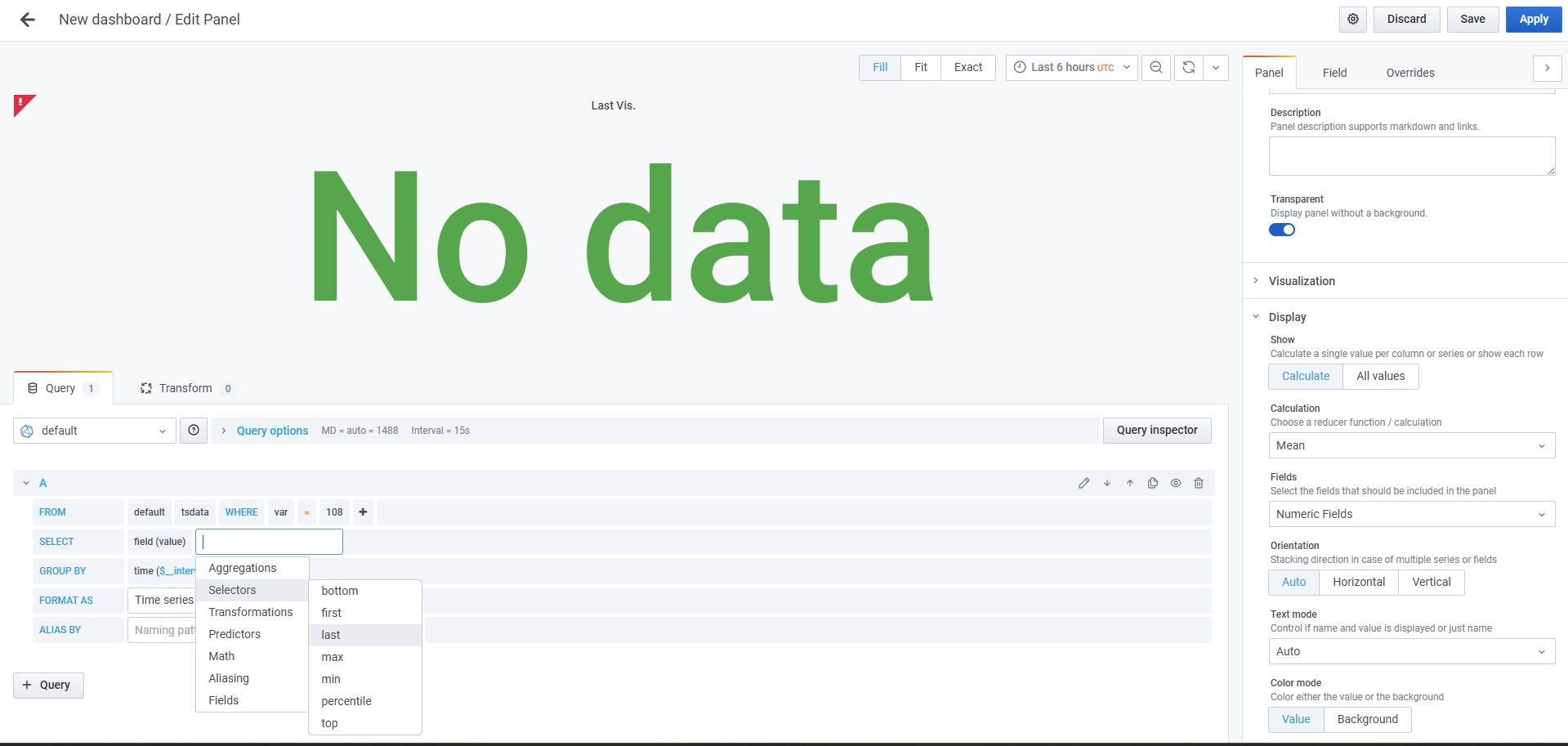Delete query A using the trash icon
This screenshot has width=1568, height=746.
(x=1199, y=483)
